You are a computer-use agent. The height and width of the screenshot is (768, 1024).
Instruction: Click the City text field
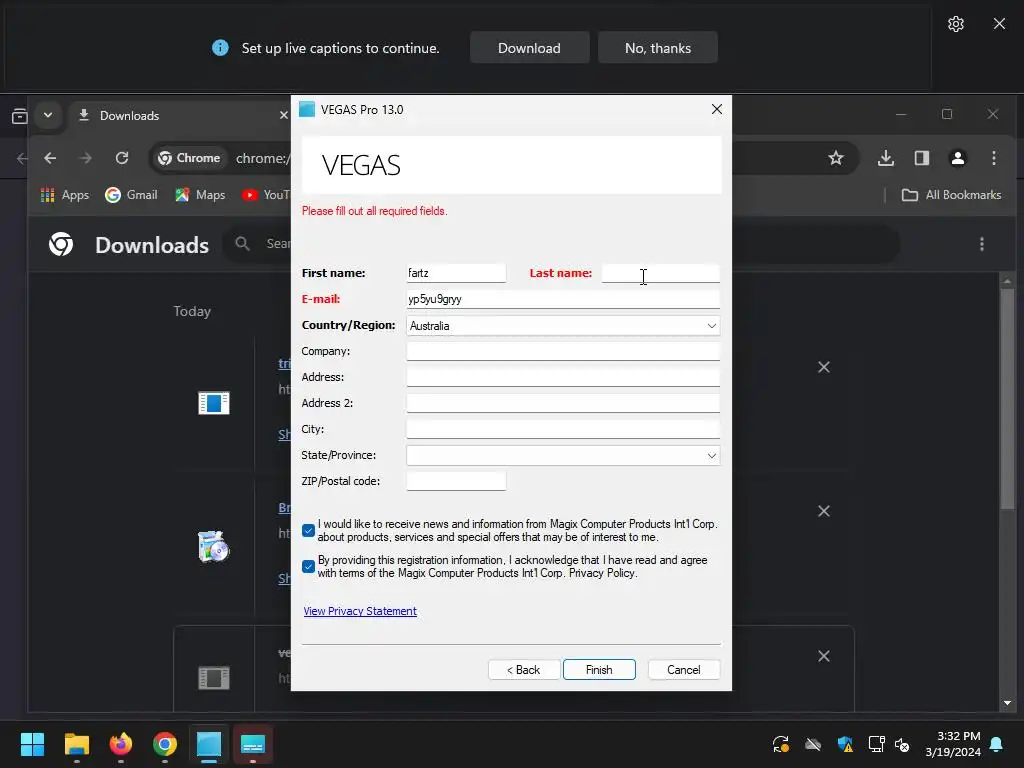tap(563, 429)
